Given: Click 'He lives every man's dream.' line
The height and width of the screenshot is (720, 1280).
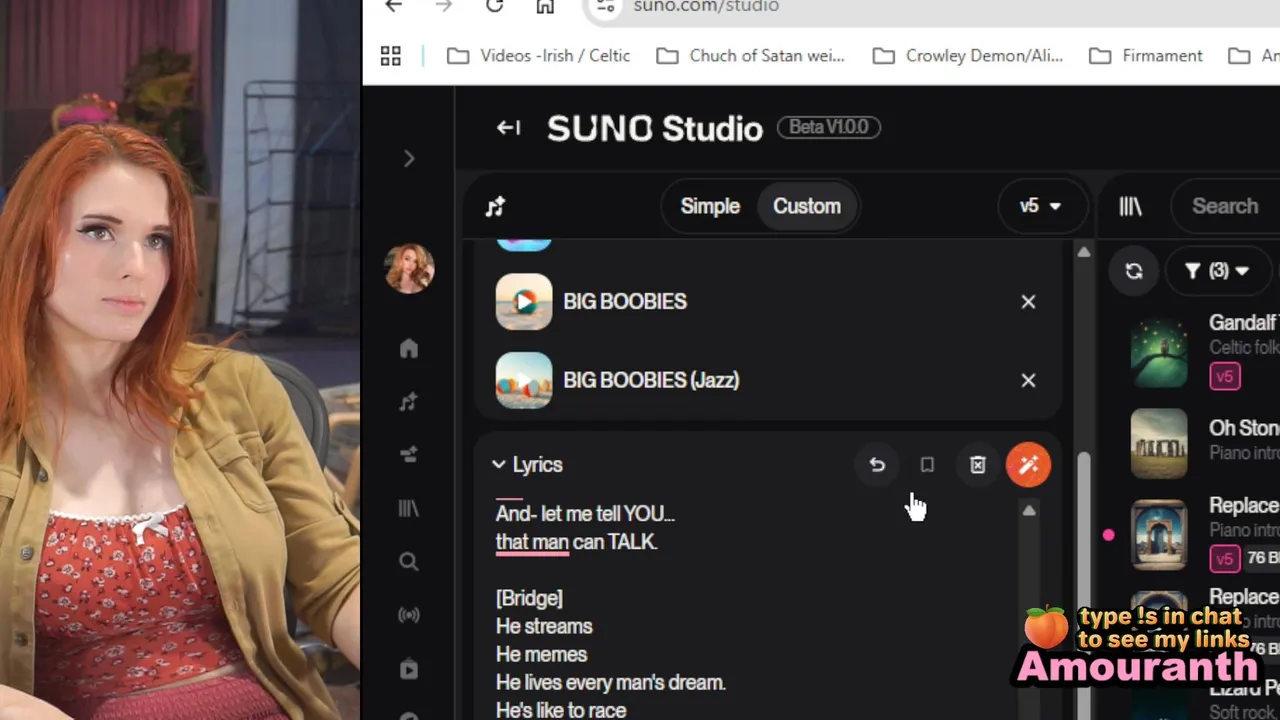Looking at the screenshot, I should click(610, 682).
